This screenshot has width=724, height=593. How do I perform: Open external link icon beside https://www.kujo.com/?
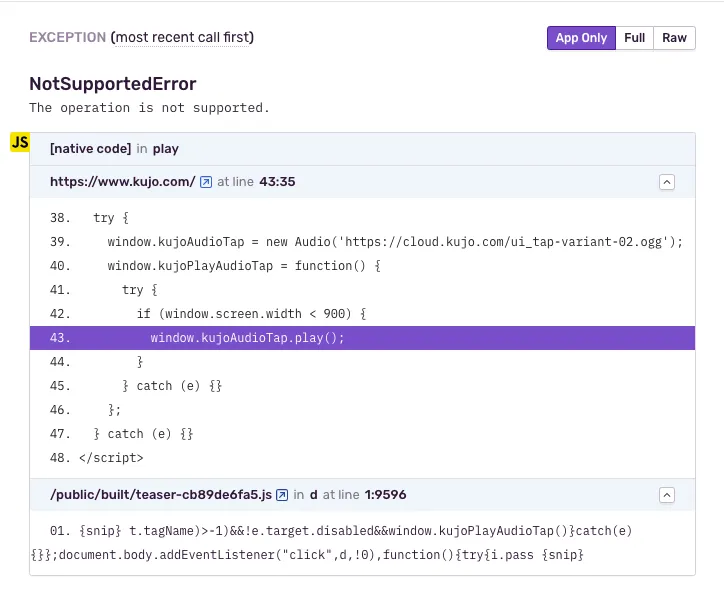click(206, 182)
